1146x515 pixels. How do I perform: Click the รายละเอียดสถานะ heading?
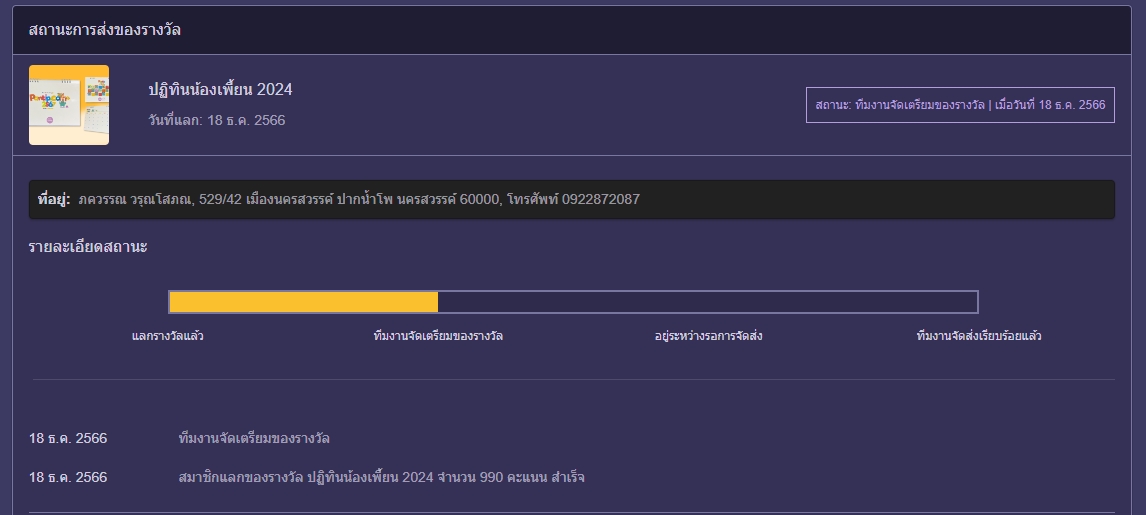coord(88,247)
